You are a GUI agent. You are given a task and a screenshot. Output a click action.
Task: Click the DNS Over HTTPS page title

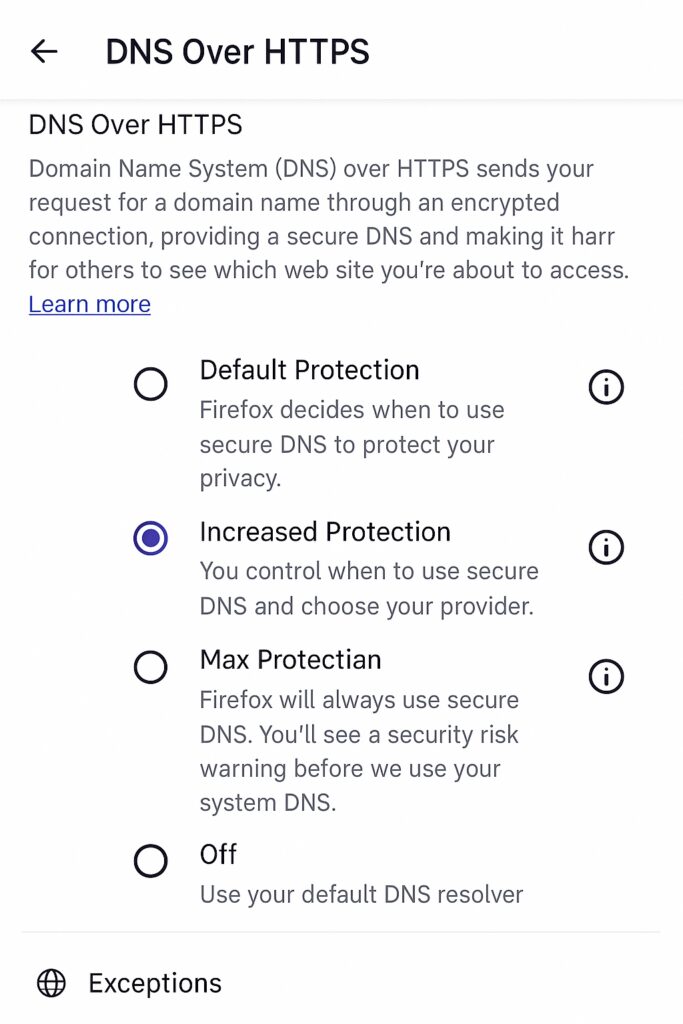[x=237, y=51]
